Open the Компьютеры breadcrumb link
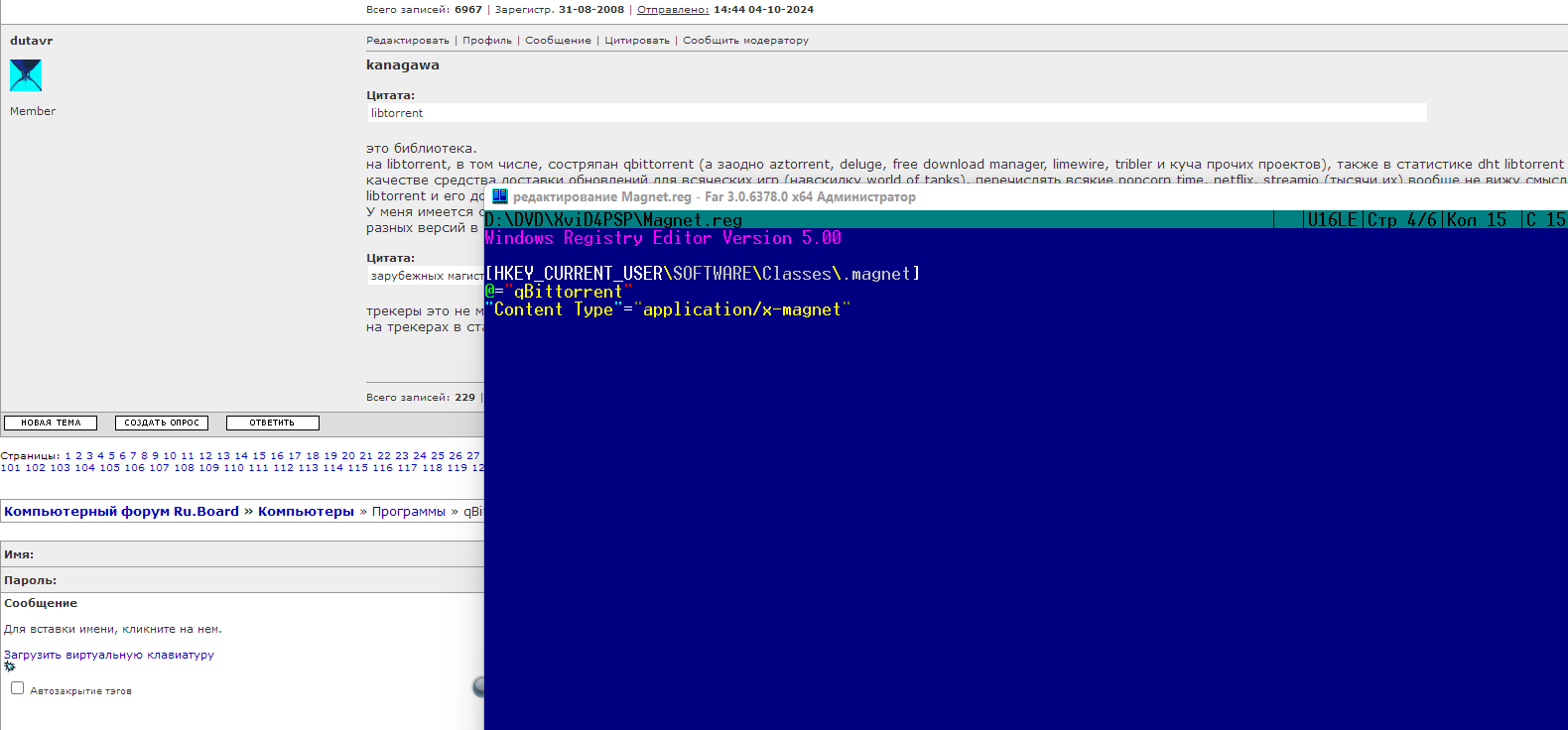The width and height of the screenshot is (1568, 730). tap(306, 512)
